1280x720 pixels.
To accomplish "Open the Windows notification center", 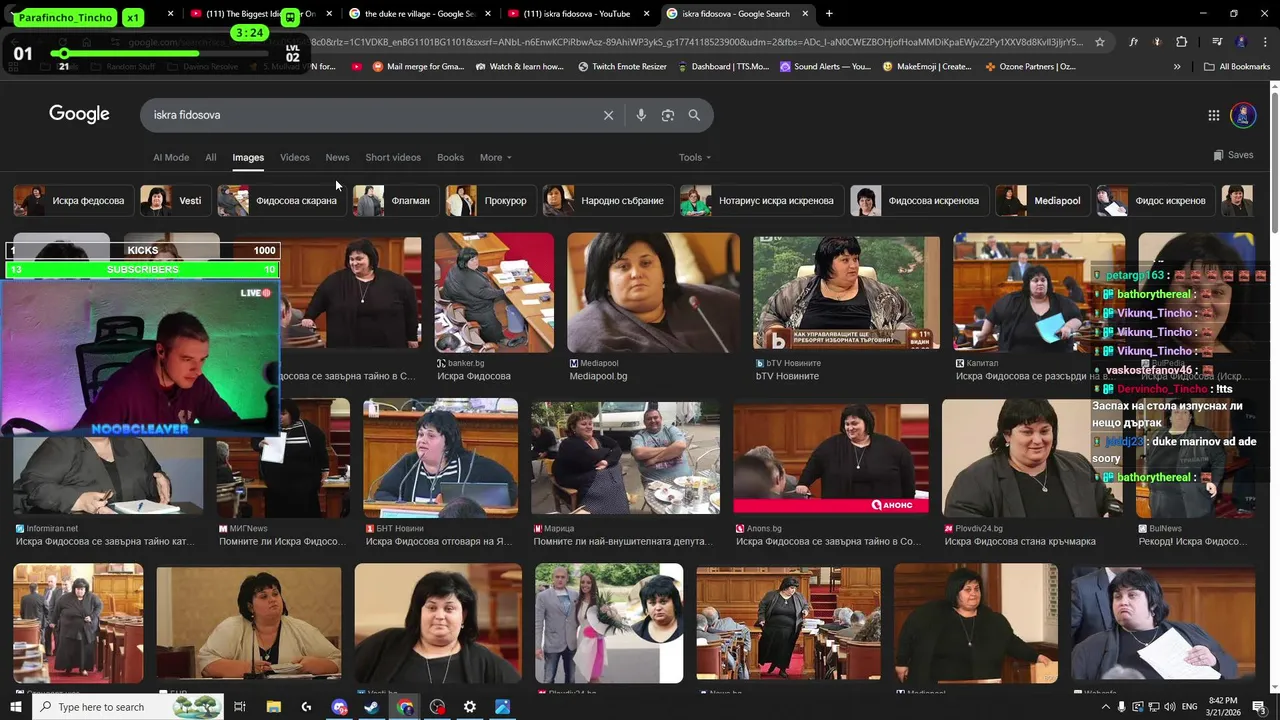I will [x=1260, y=707].
